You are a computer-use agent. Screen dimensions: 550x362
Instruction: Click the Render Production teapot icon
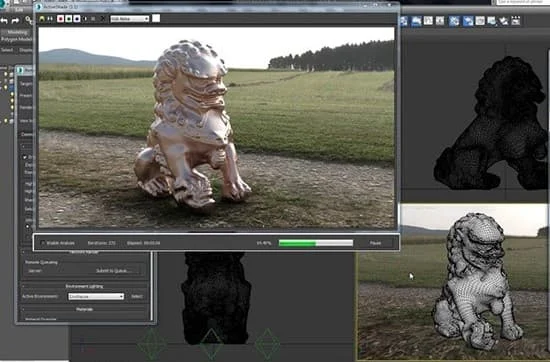tap(504, 21)
